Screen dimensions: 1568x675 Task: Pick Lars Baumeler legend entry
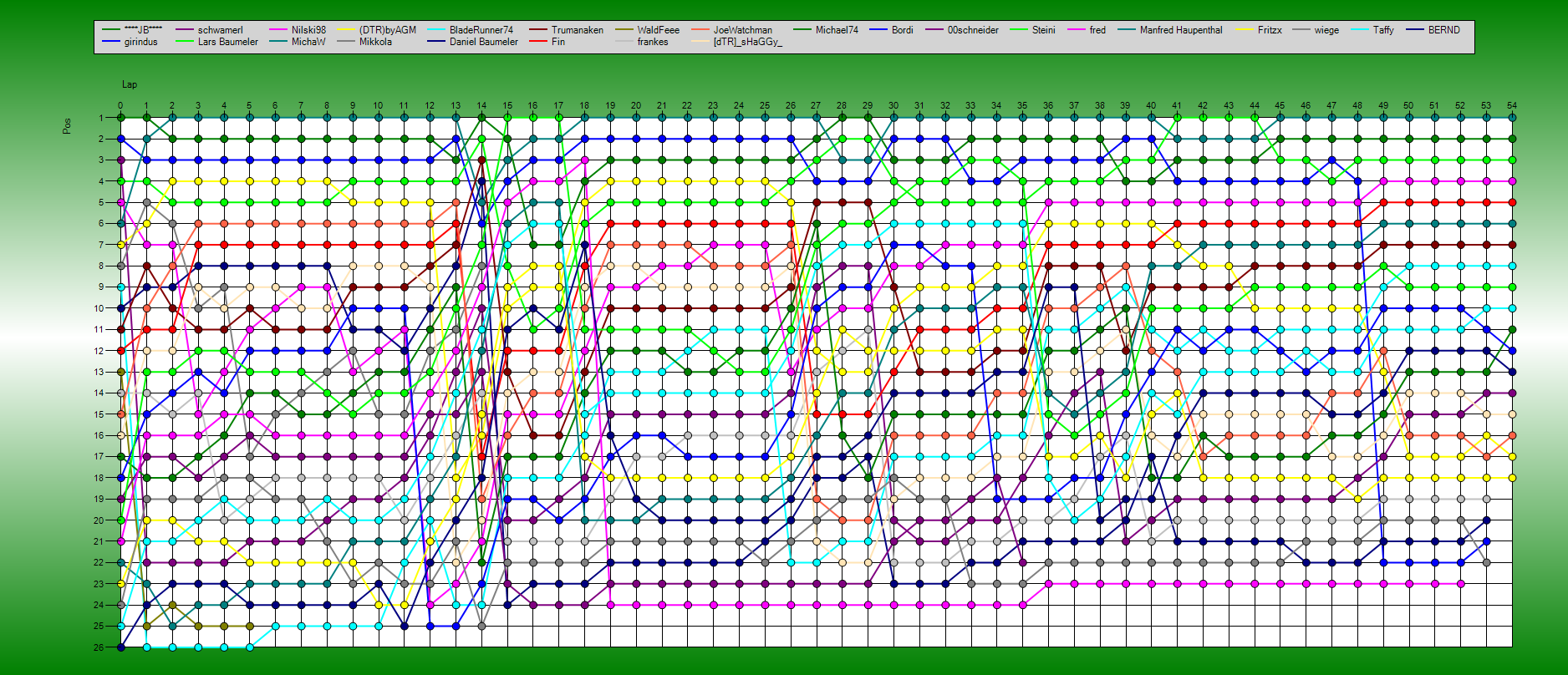click(x=227, y=42)
